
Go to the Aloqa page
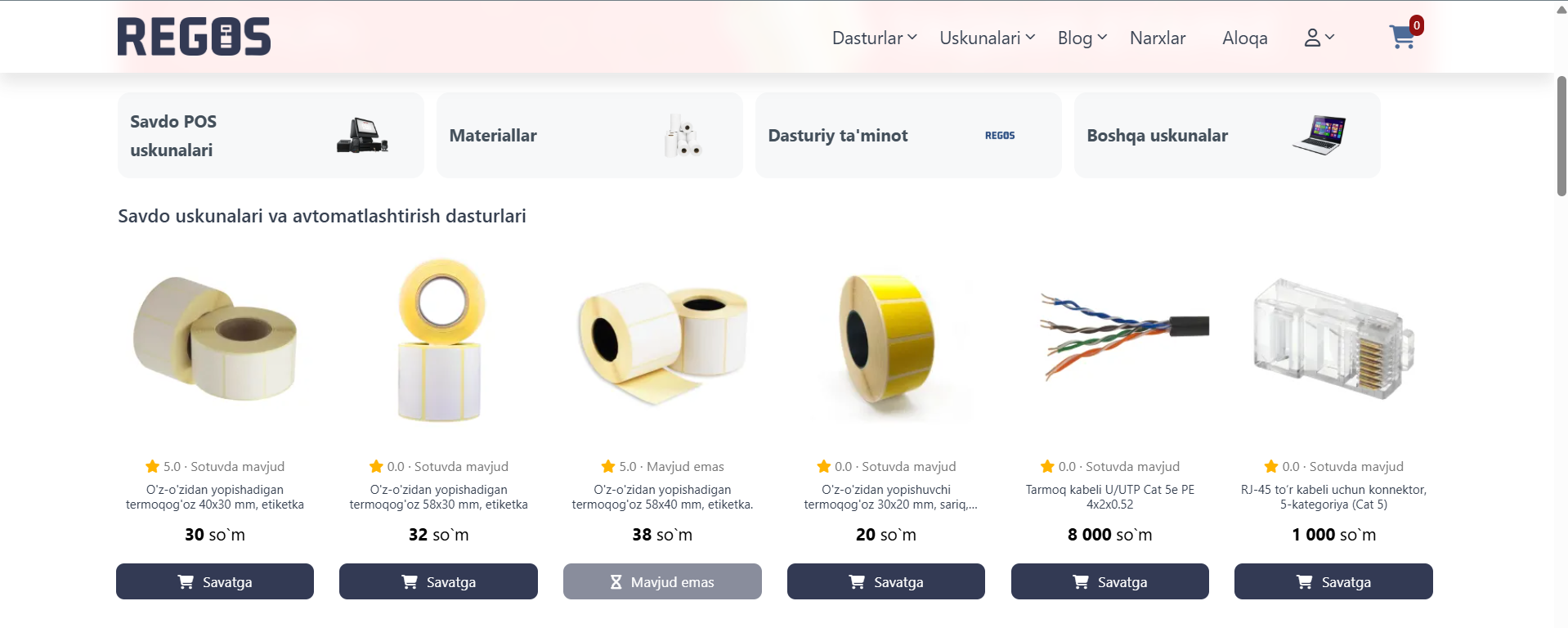tap(1244, 38)
